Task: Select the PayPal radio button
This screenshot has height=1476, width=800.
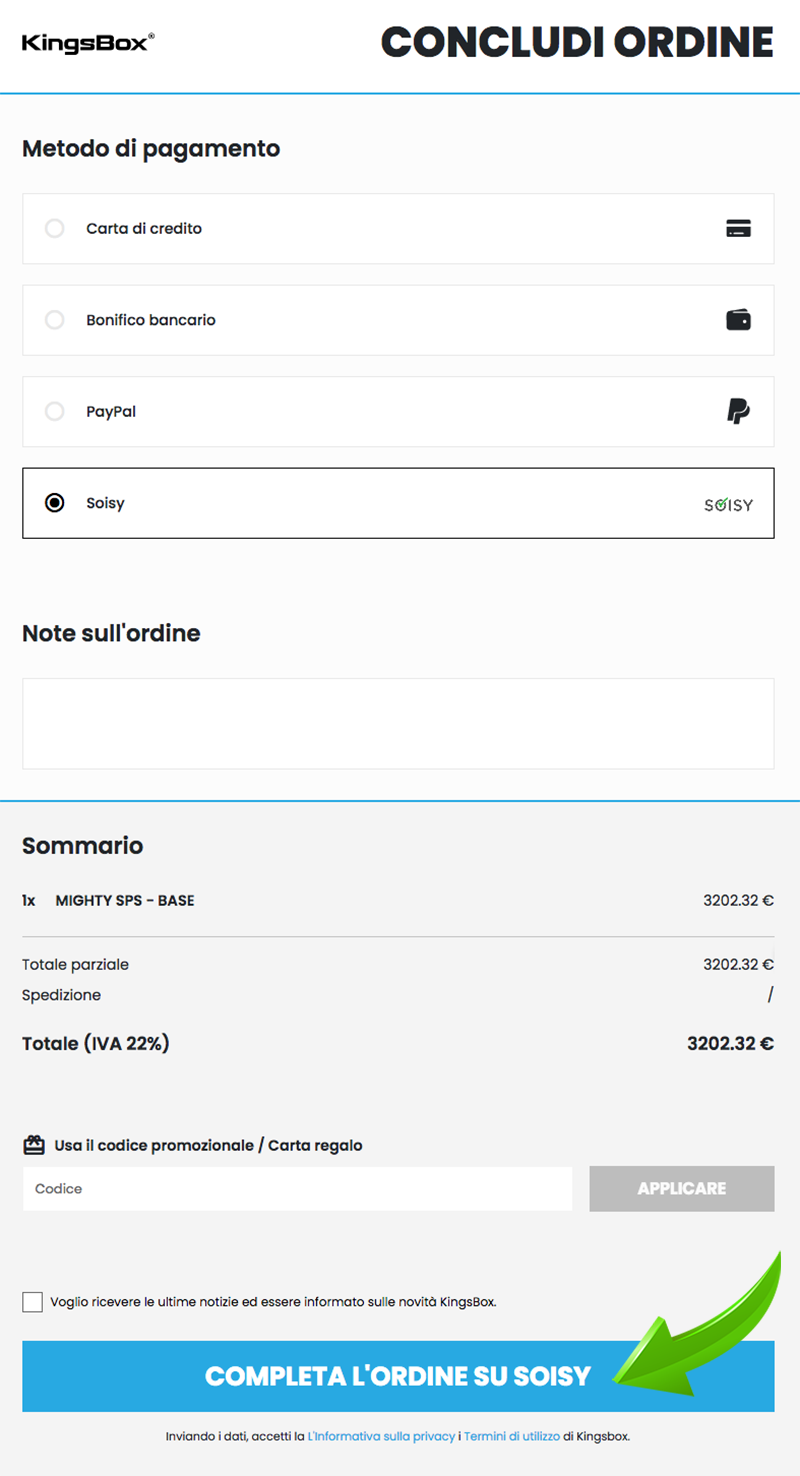Action: coord(55,411)
